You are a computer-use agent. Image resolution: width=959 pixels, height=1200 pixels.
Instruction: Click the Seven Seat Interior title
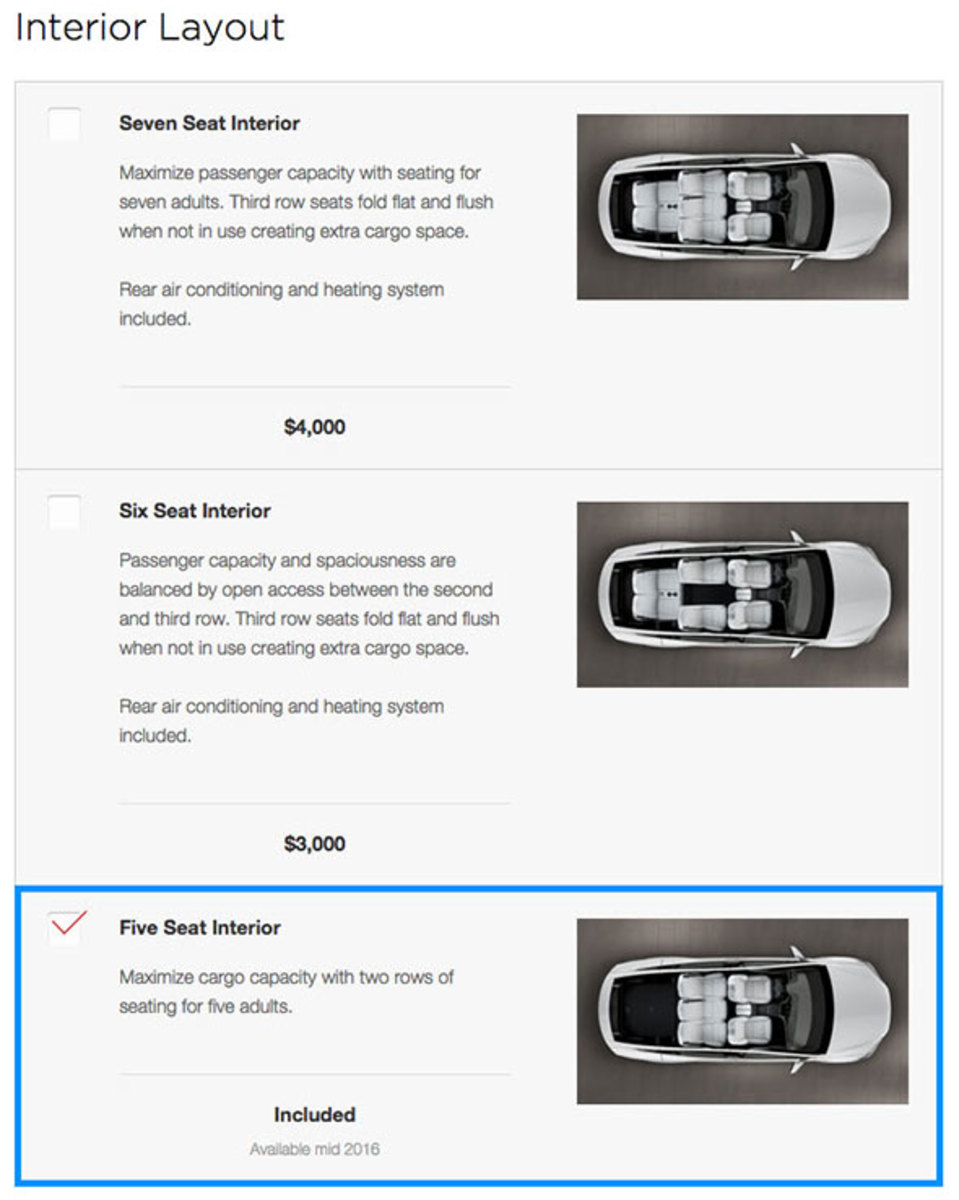(209, 124)
